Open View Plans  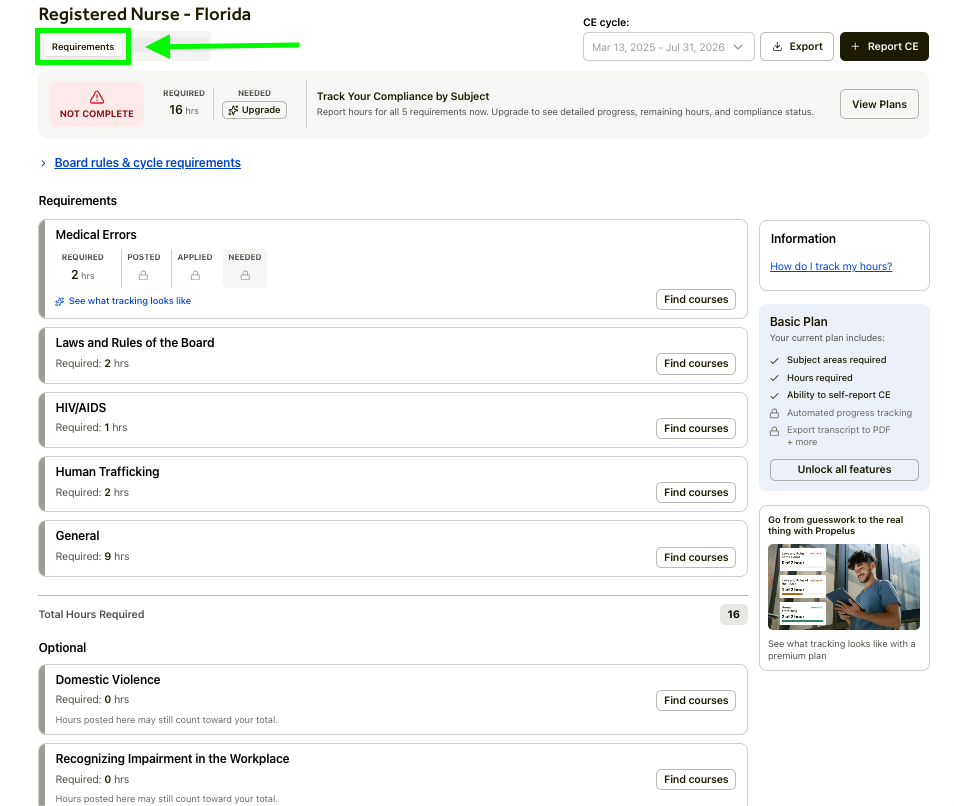pyautogui.click(x=879, y=104)
